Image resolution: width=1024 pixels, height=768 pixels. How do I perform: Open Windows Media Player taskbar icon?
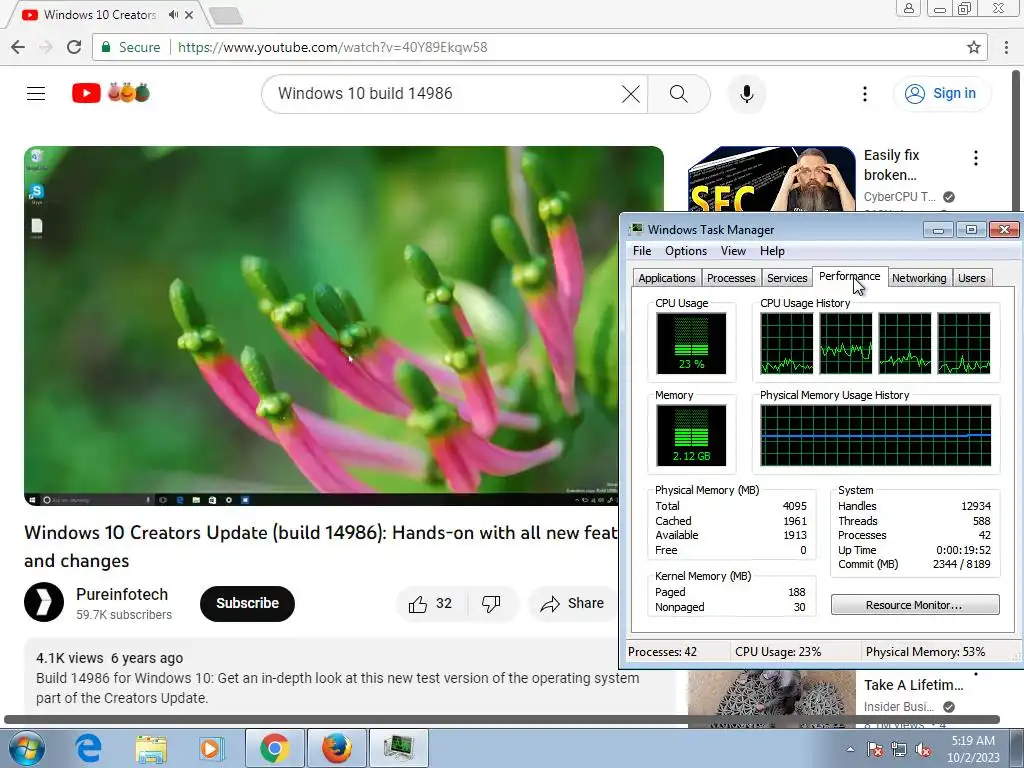pyautogui.click(x=212, y=748)
